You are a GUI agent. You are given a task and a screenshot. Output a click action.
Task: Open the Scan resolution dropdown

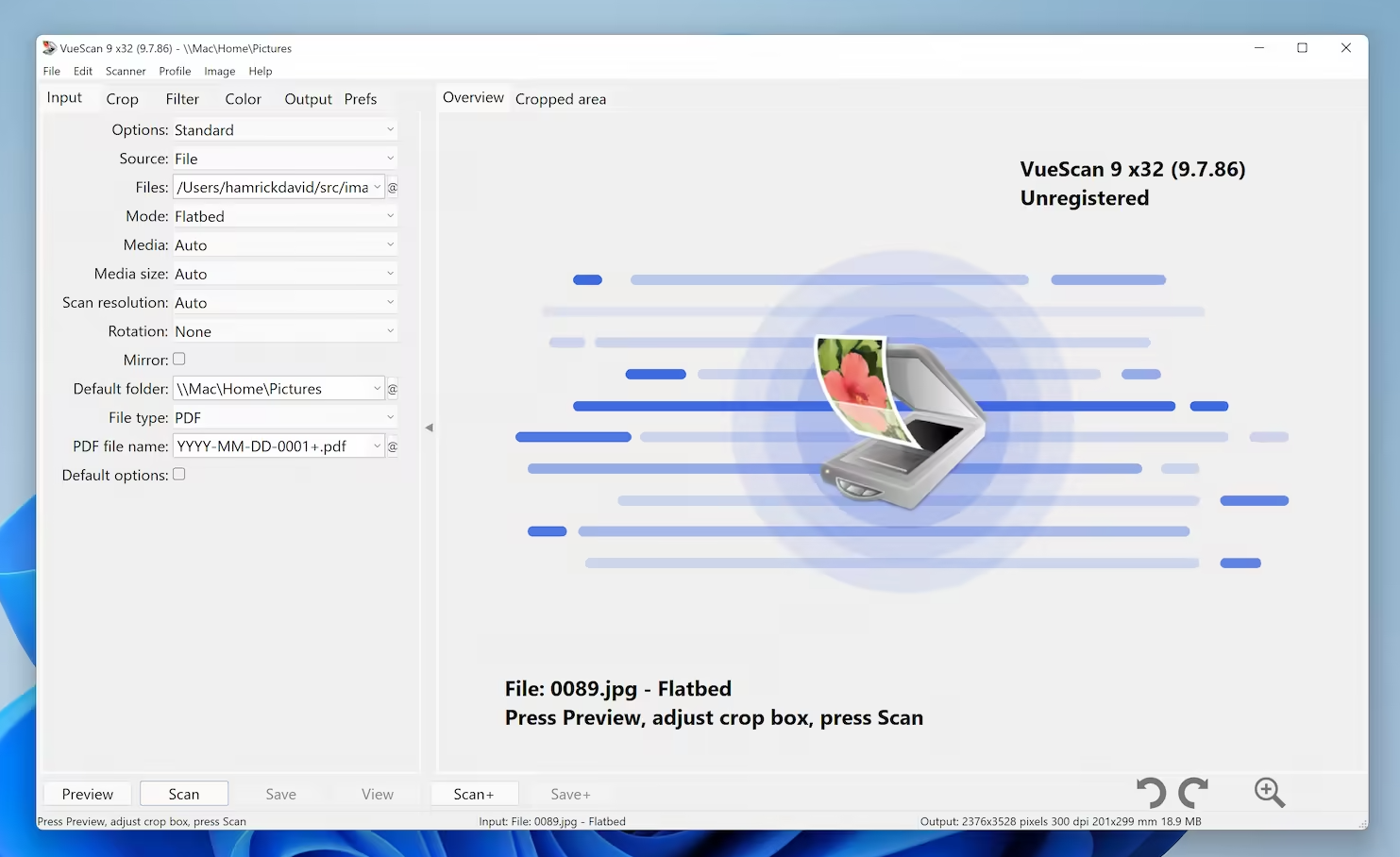coord(285,303)
